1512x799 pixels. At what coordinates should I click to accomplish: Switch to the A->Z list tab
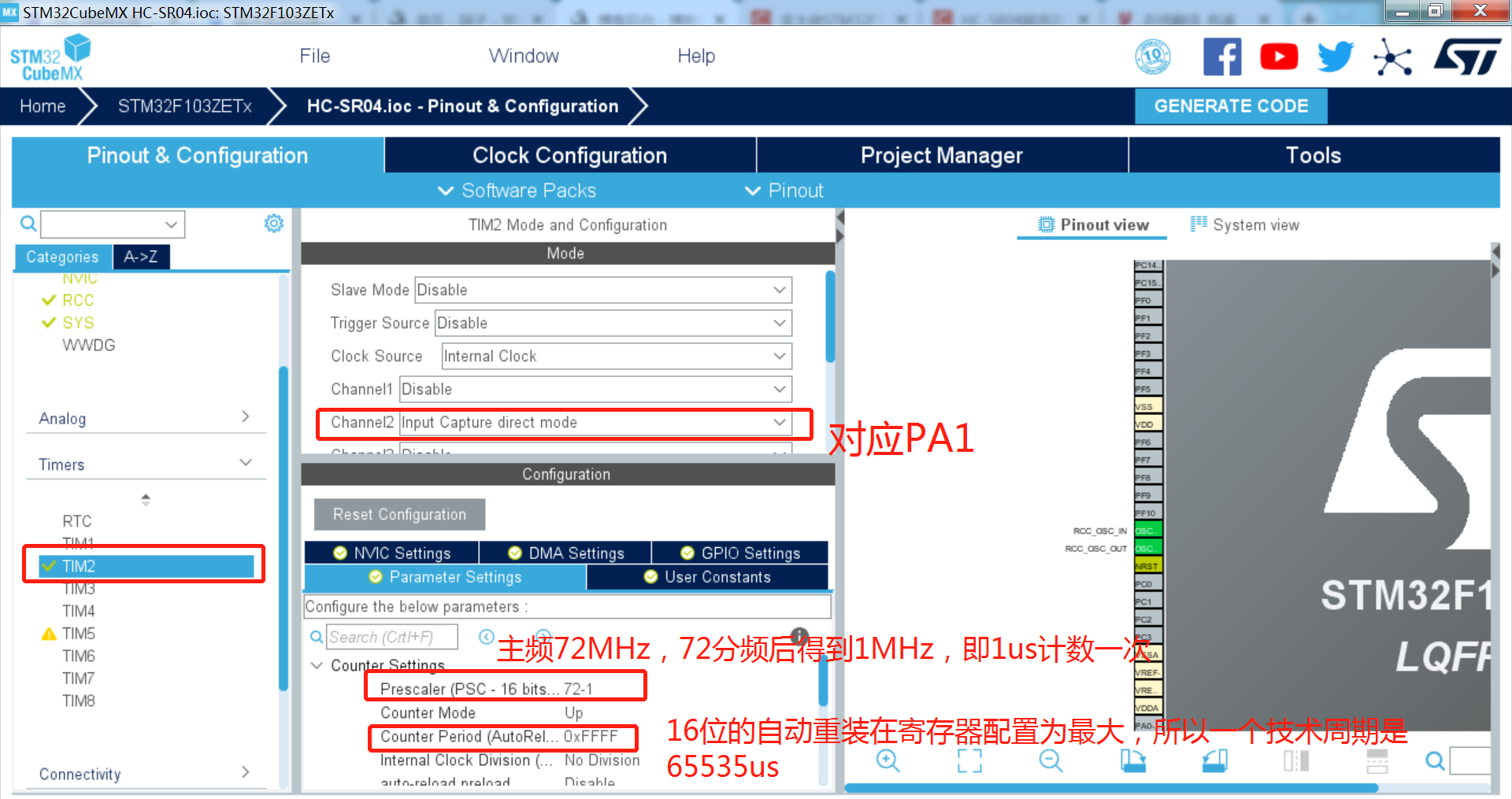[x=141, y=257]
